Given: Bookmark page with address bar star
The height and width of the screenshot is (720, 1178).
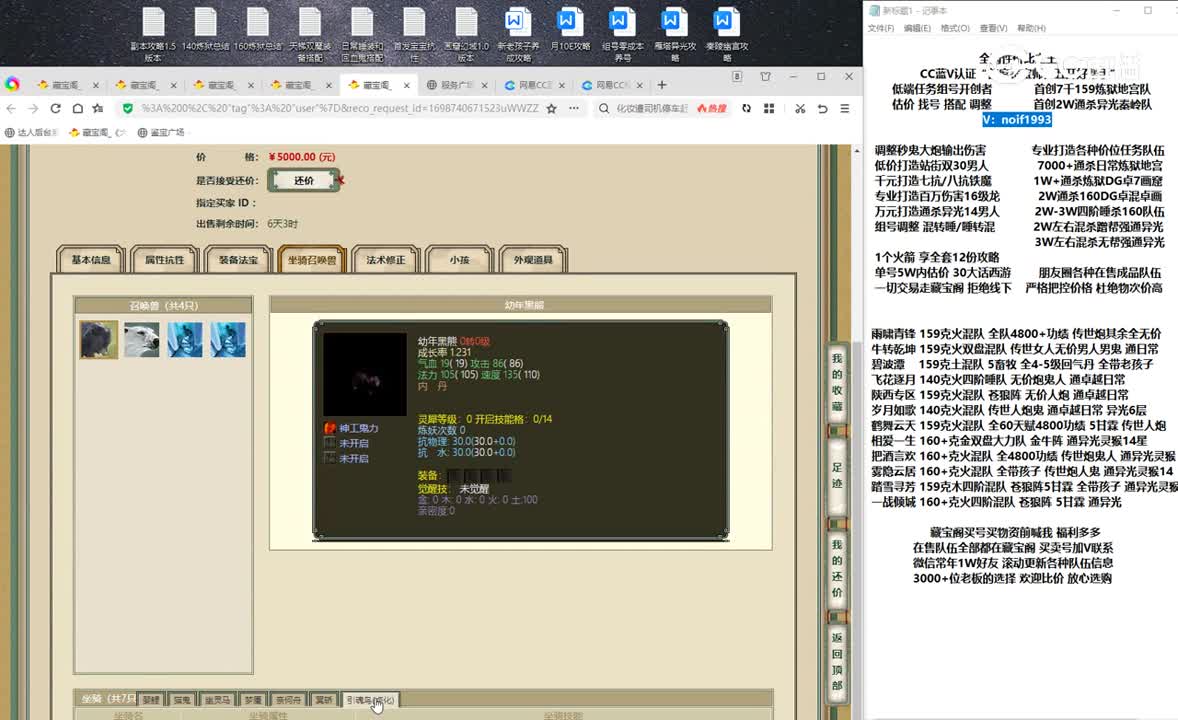Looking at the screenshot, I should 551,108.
